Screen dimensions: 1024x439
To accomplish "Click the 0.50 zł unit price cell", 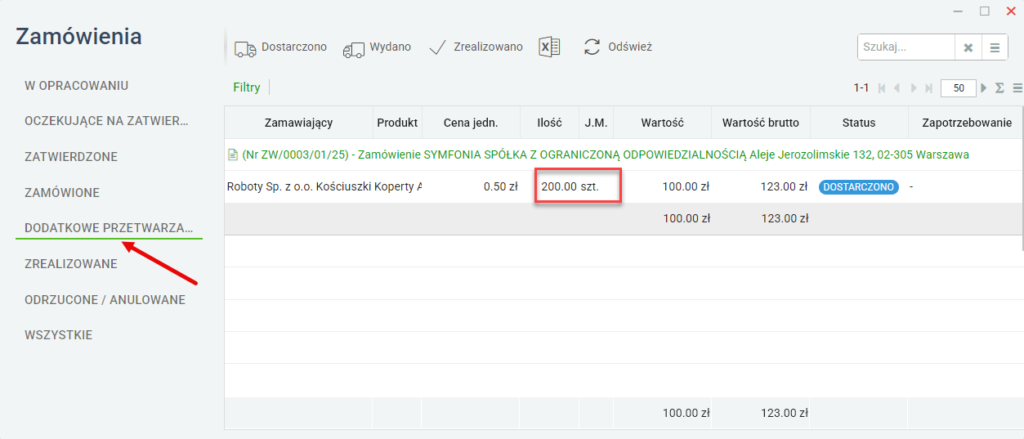I will [x=471, y=187].
